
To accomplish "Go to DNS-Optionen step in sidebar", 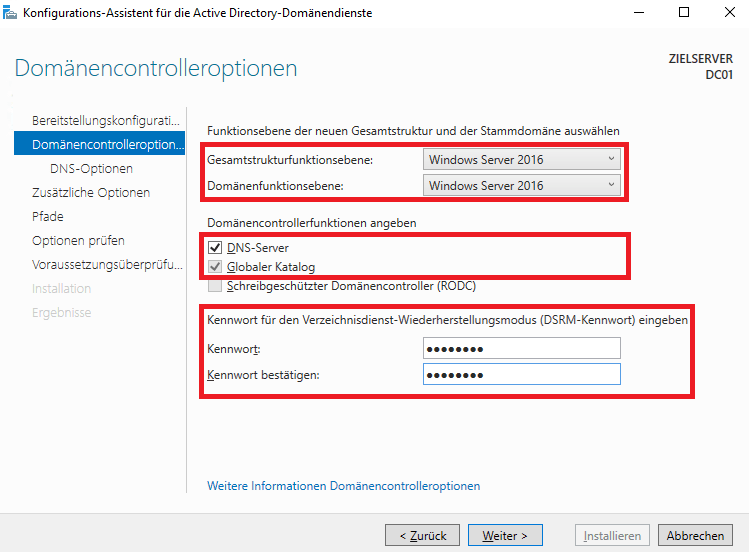I will click(x=91, y=168).
